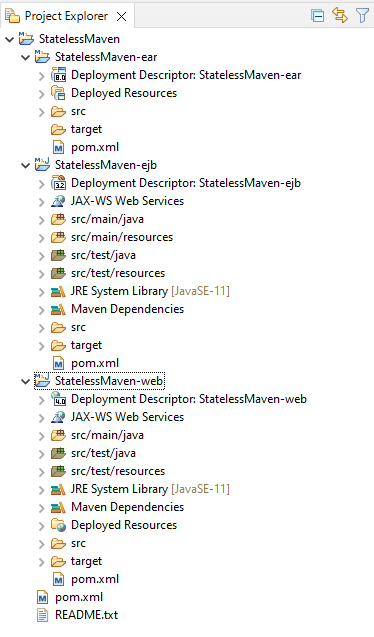374x637 pixels.
Task: Click JRE System Library icon in ejb
Action: [58, 291]
